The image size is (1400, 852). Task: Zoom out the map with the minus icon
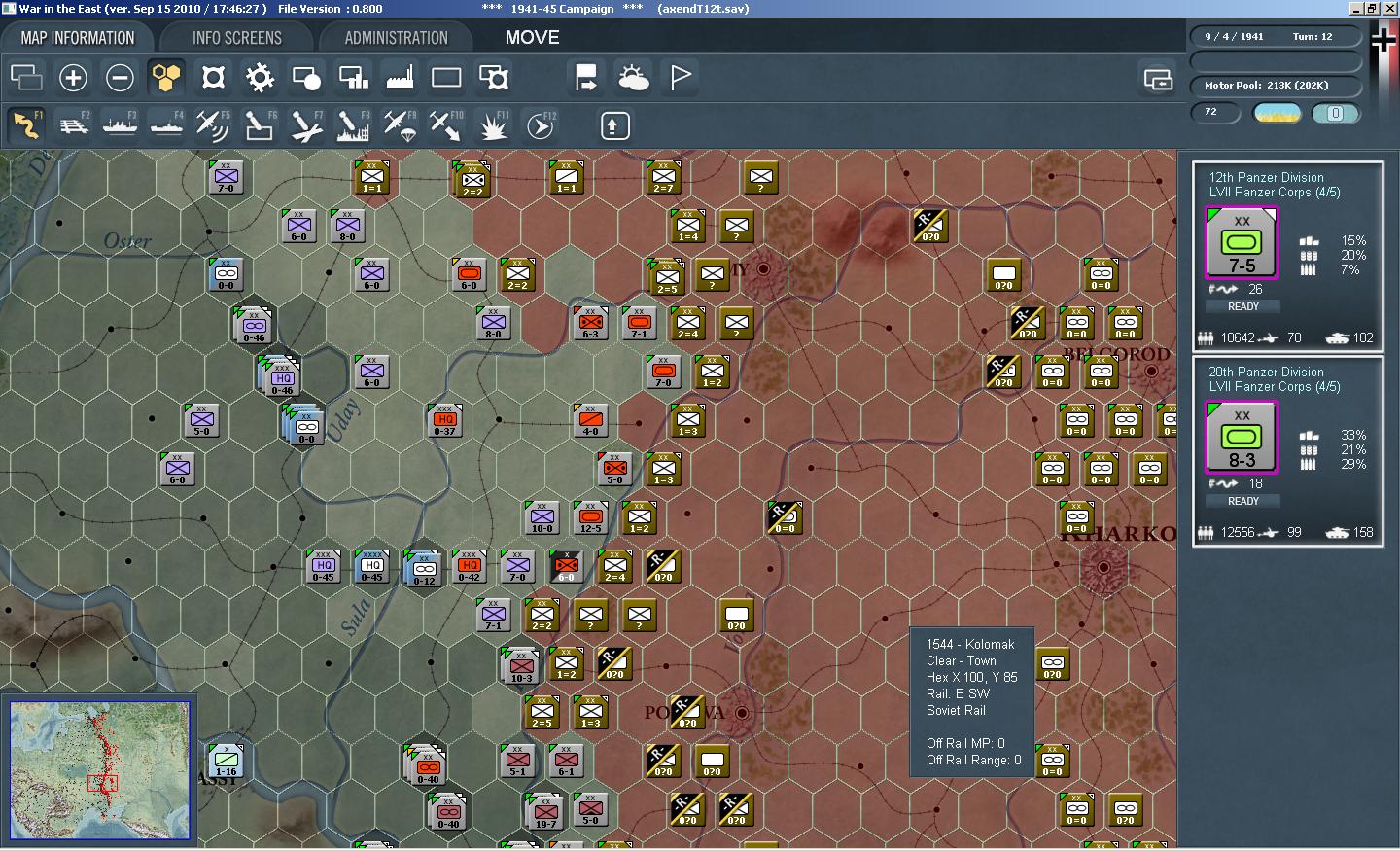[120, 77]
